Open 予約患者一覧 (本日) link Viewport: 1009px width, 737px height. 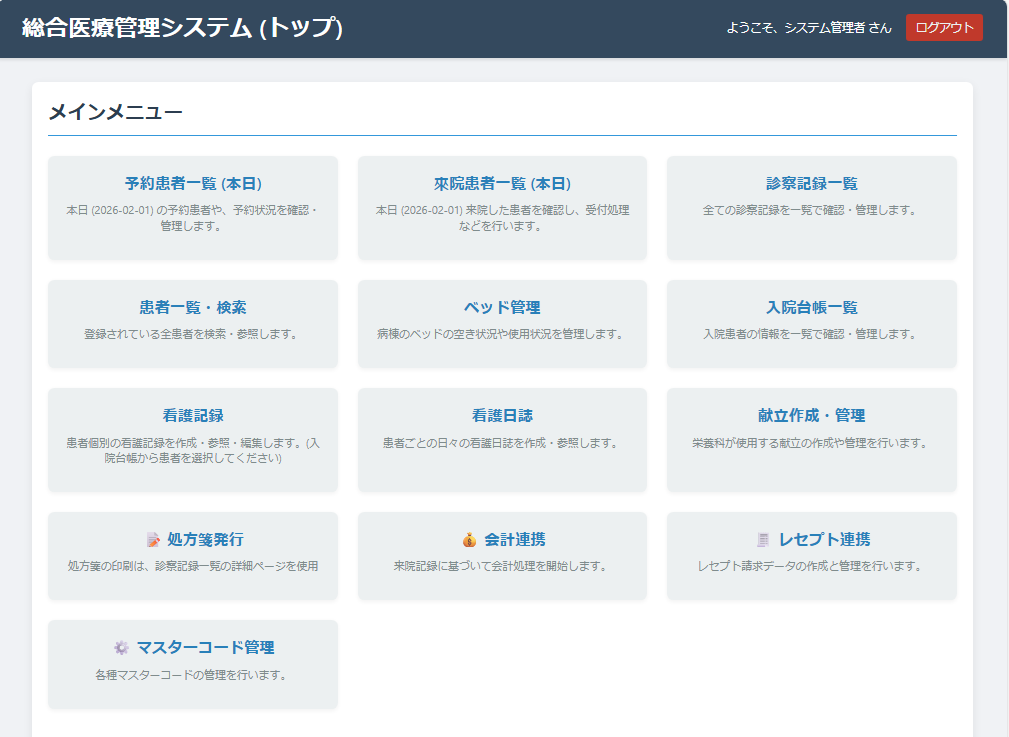tap(193, 184)
